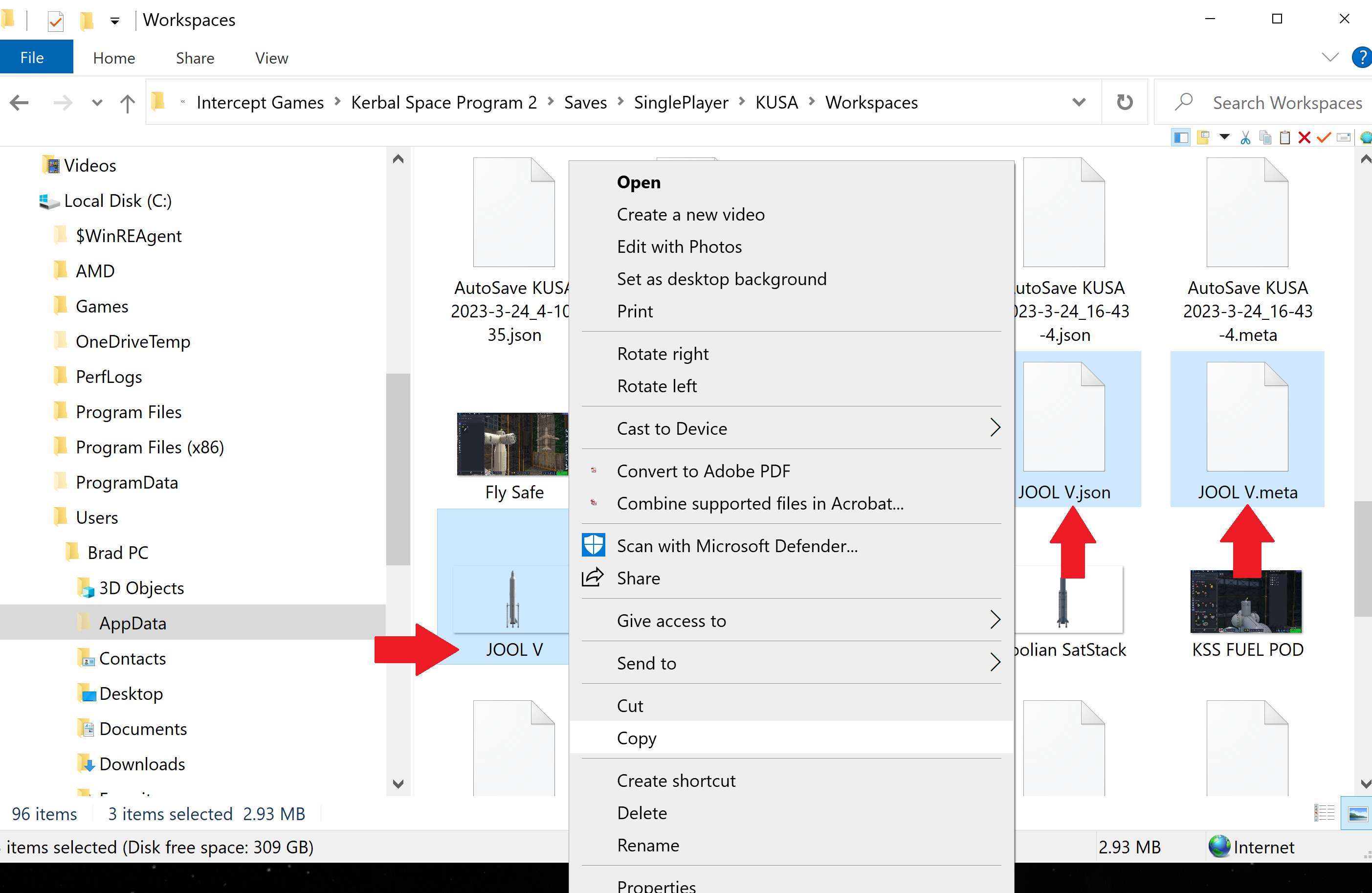The height and width of the screenshot is (893, 1372).
Task: Click the Up one level arrow
Action: pos(128,103)
